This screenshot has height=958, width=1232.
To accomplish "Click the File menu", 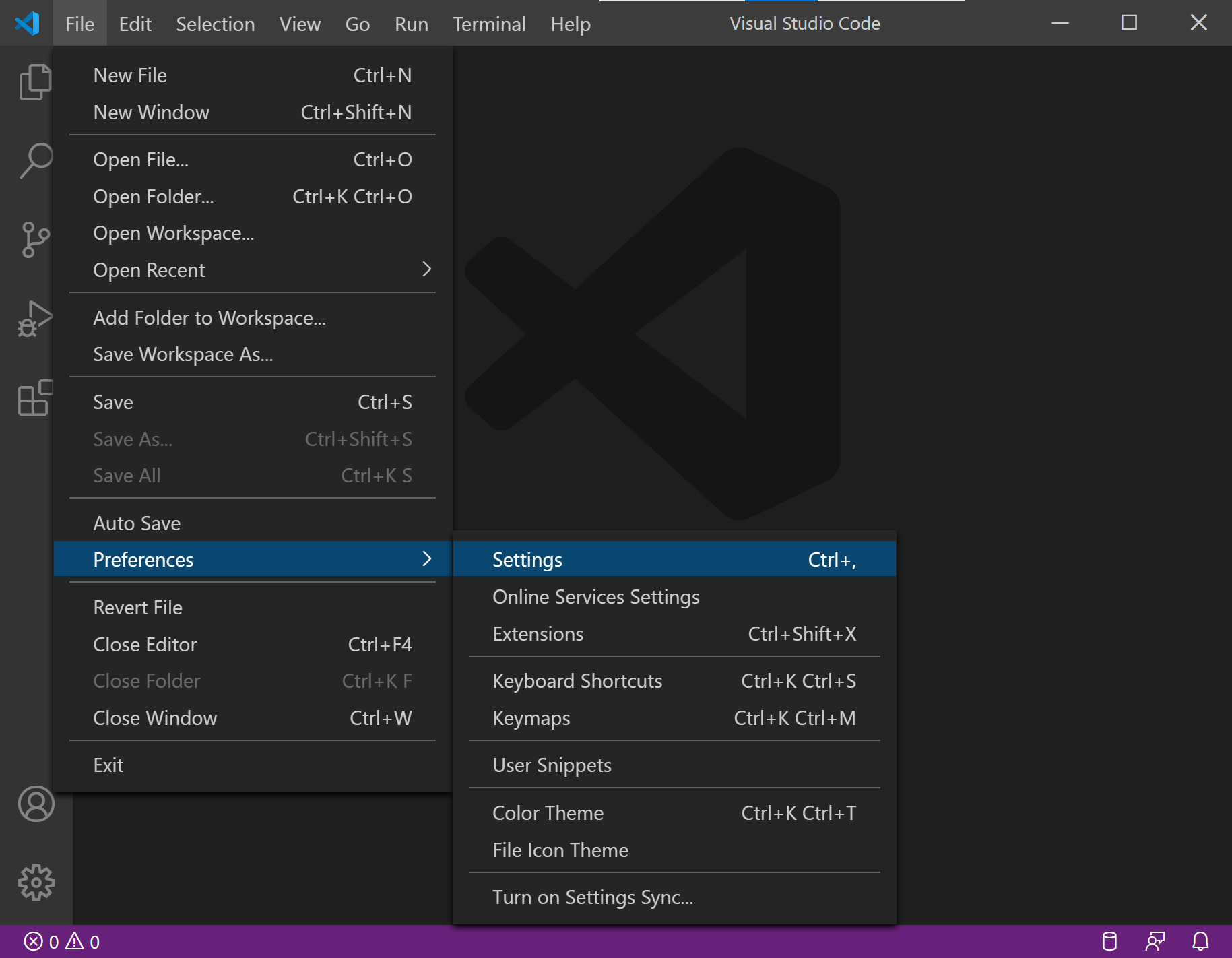I will 79,24.
